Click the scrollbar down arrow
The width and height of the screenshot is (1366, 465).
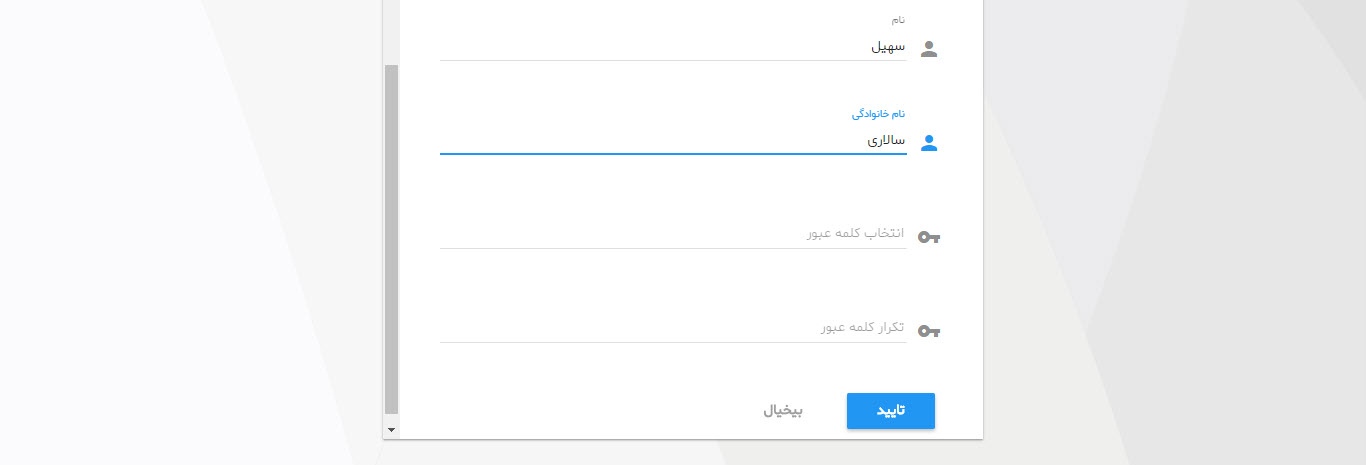coord(392,429)
